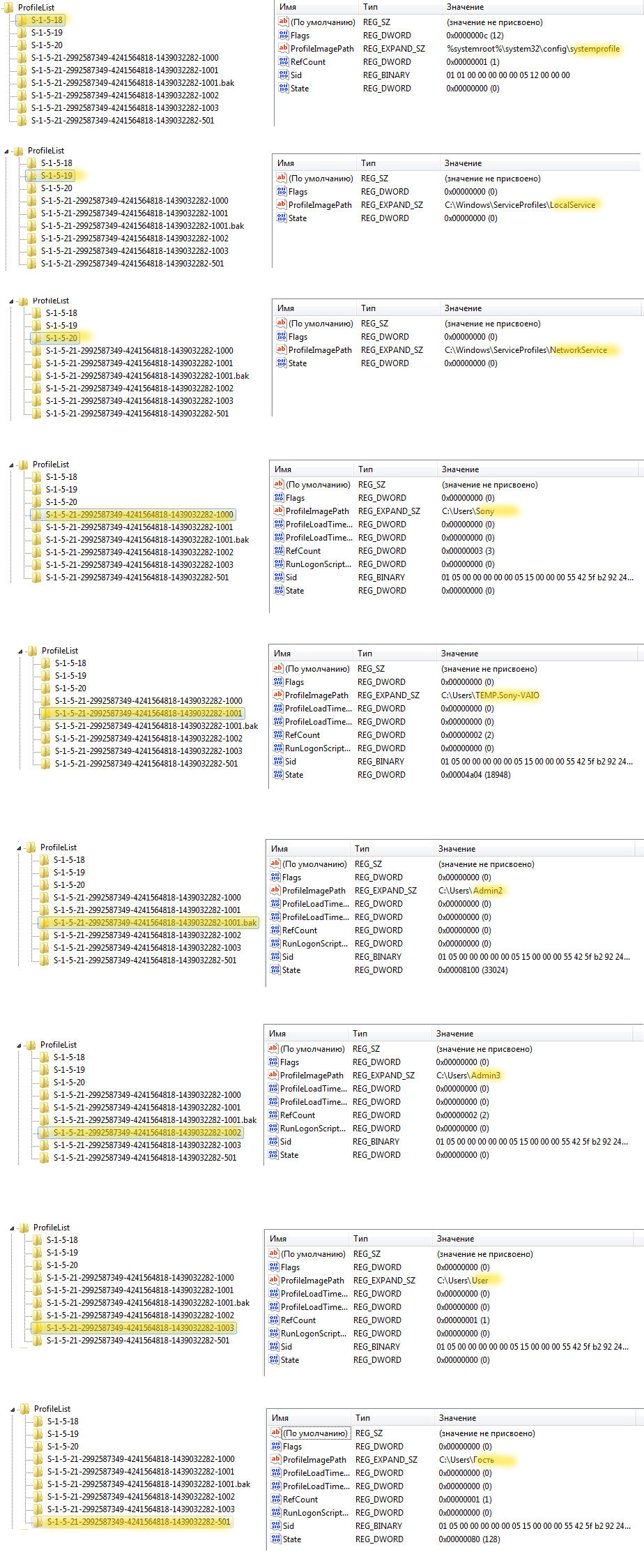
Task: Click the value 0x0000000c (12)
Action: click(475, 36)
